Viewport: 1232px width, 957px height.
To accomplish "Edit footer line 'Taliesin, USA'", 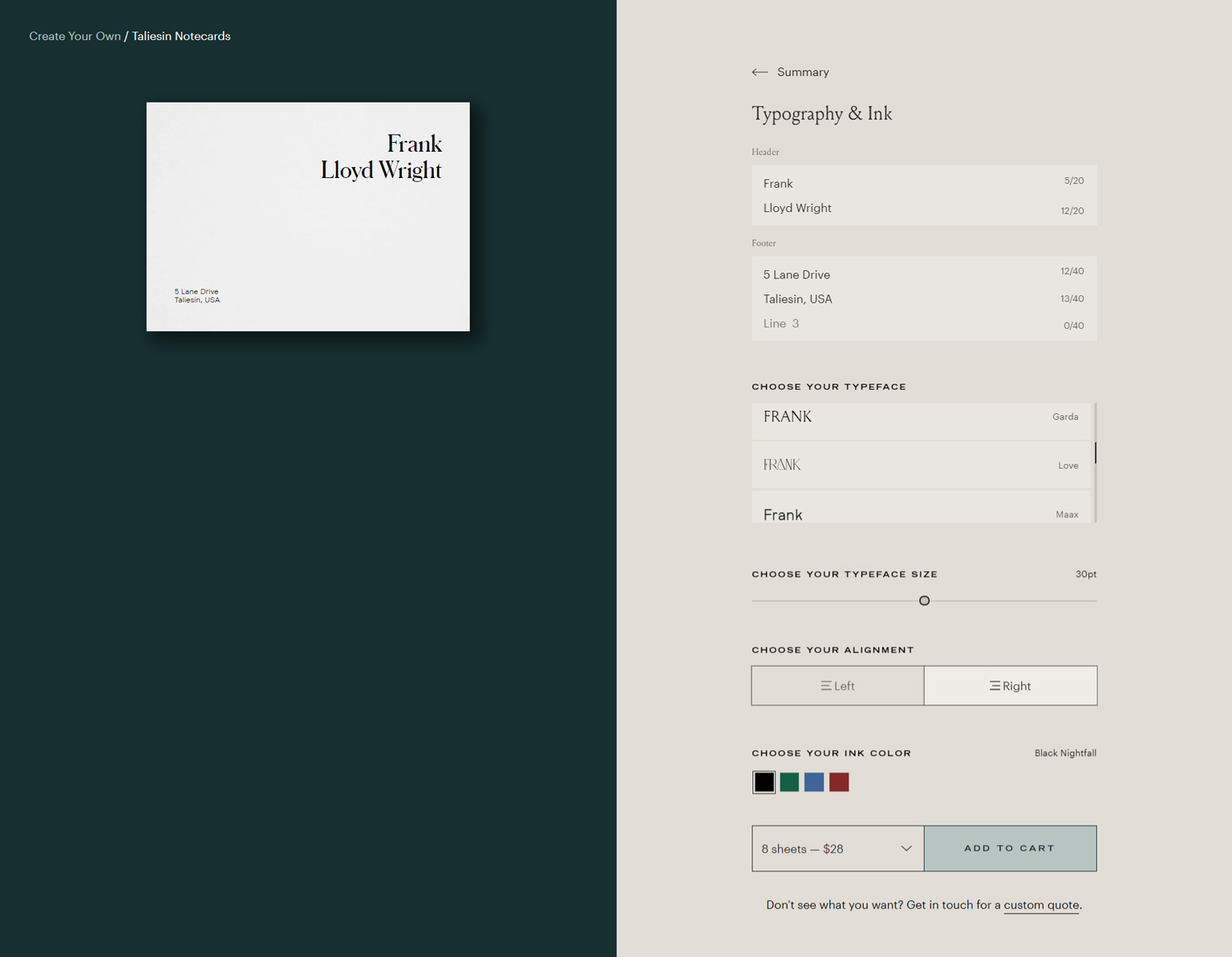I will (x=924, y=298).
